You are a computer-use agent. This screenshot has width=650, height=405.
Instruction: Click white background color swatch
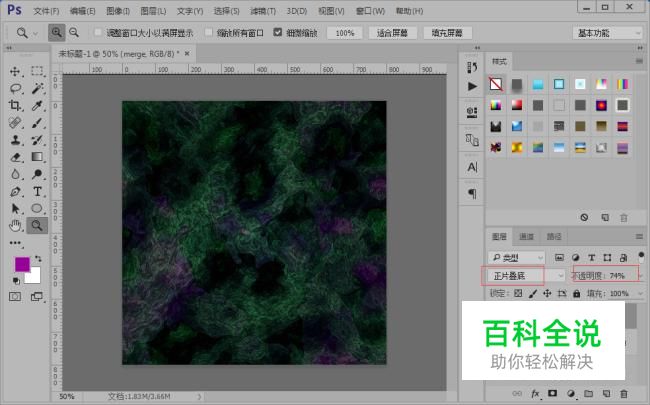(35, 276)
